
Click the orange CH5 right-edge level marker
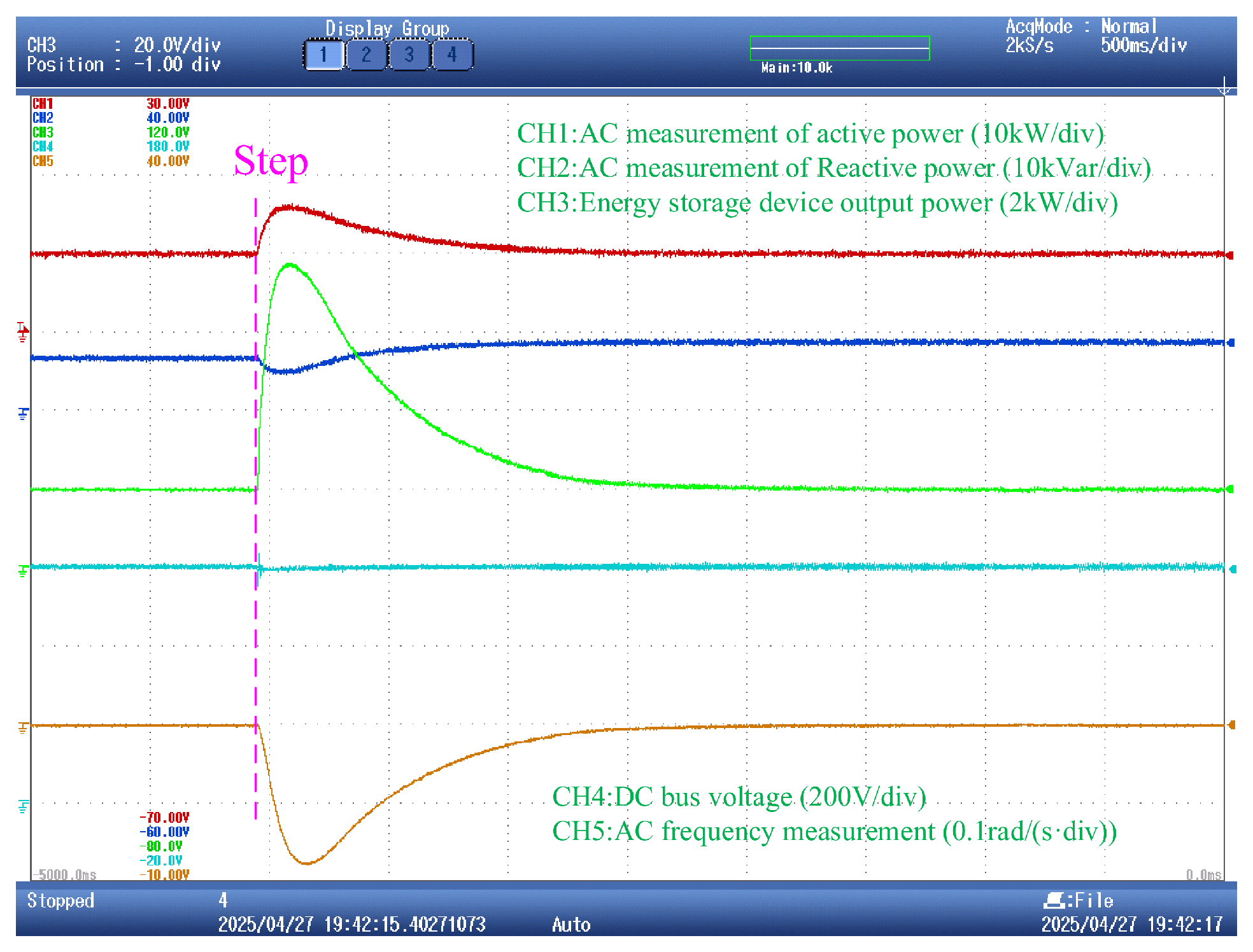tap(1231, 725)
